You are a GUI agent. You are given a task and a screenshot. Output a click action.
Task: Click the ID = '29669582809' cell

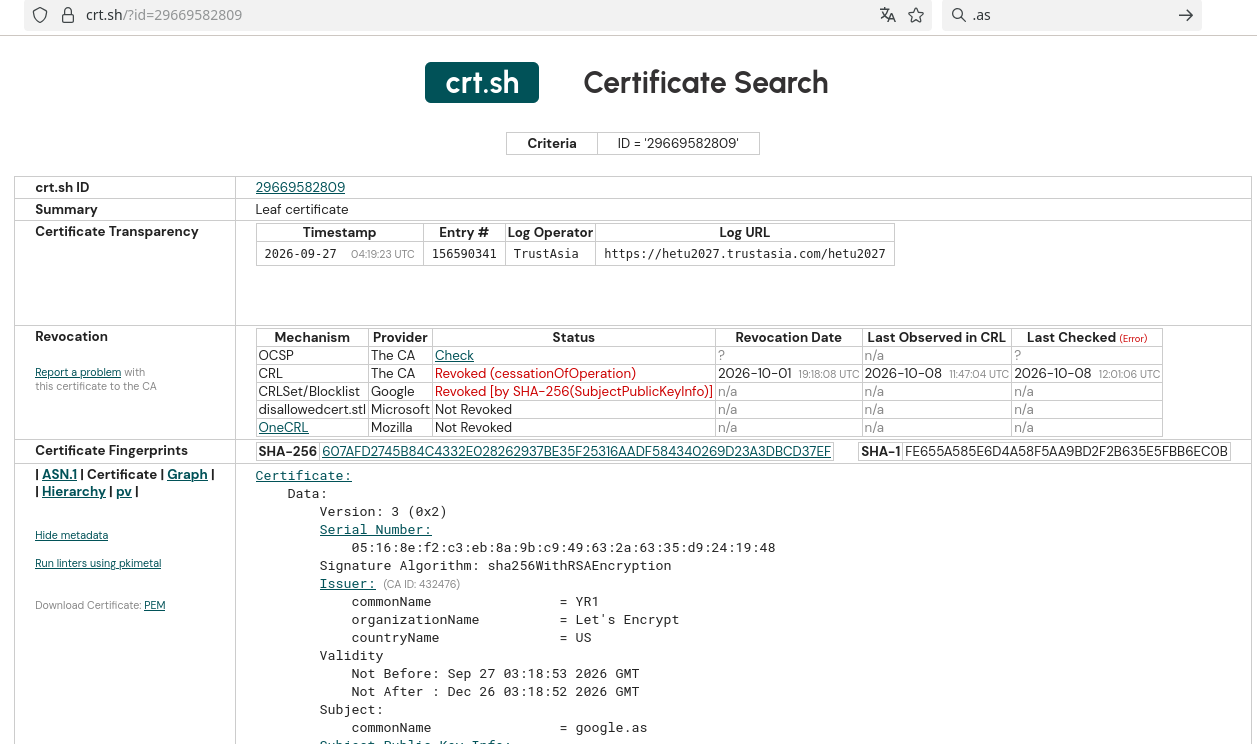tap(678, 143)
